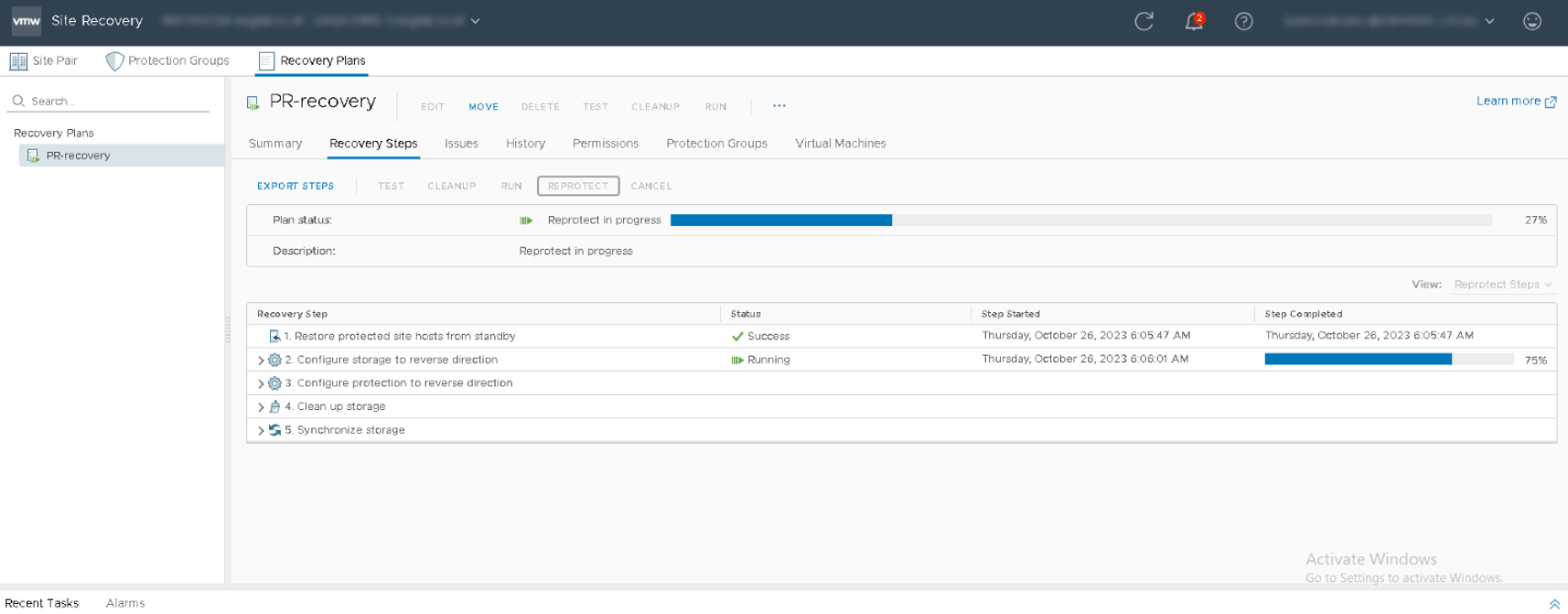Open the help question mark menu
The image size is (1568, 614).
click(1243, 21)
